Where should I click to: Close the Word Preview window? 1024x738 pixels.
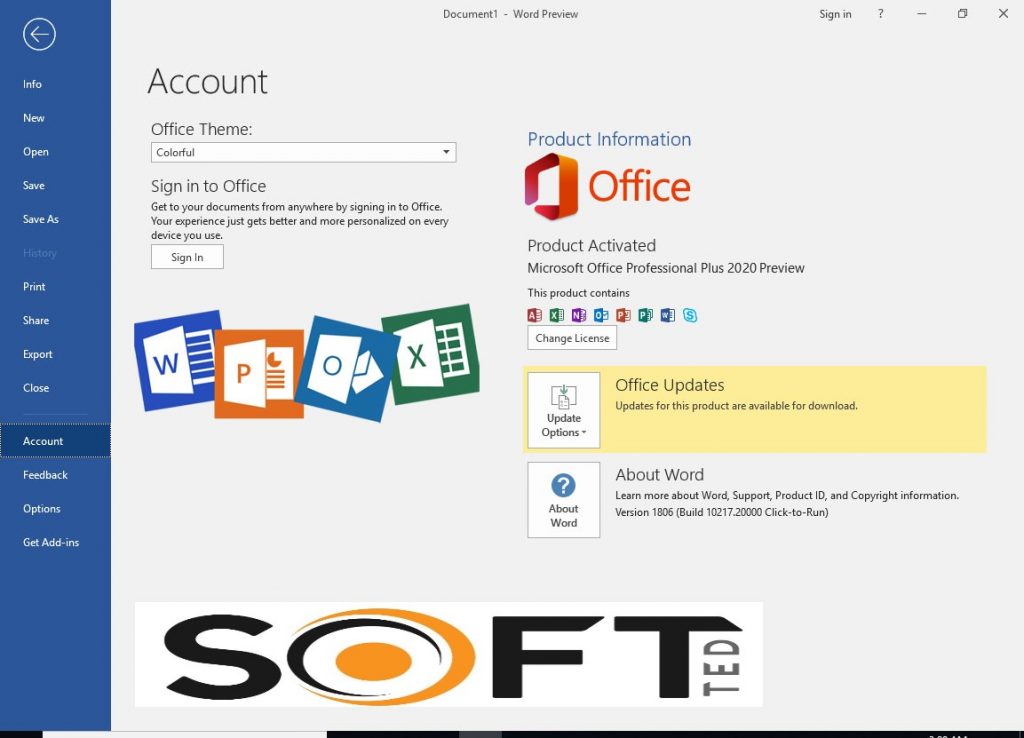click(1003, 14)
